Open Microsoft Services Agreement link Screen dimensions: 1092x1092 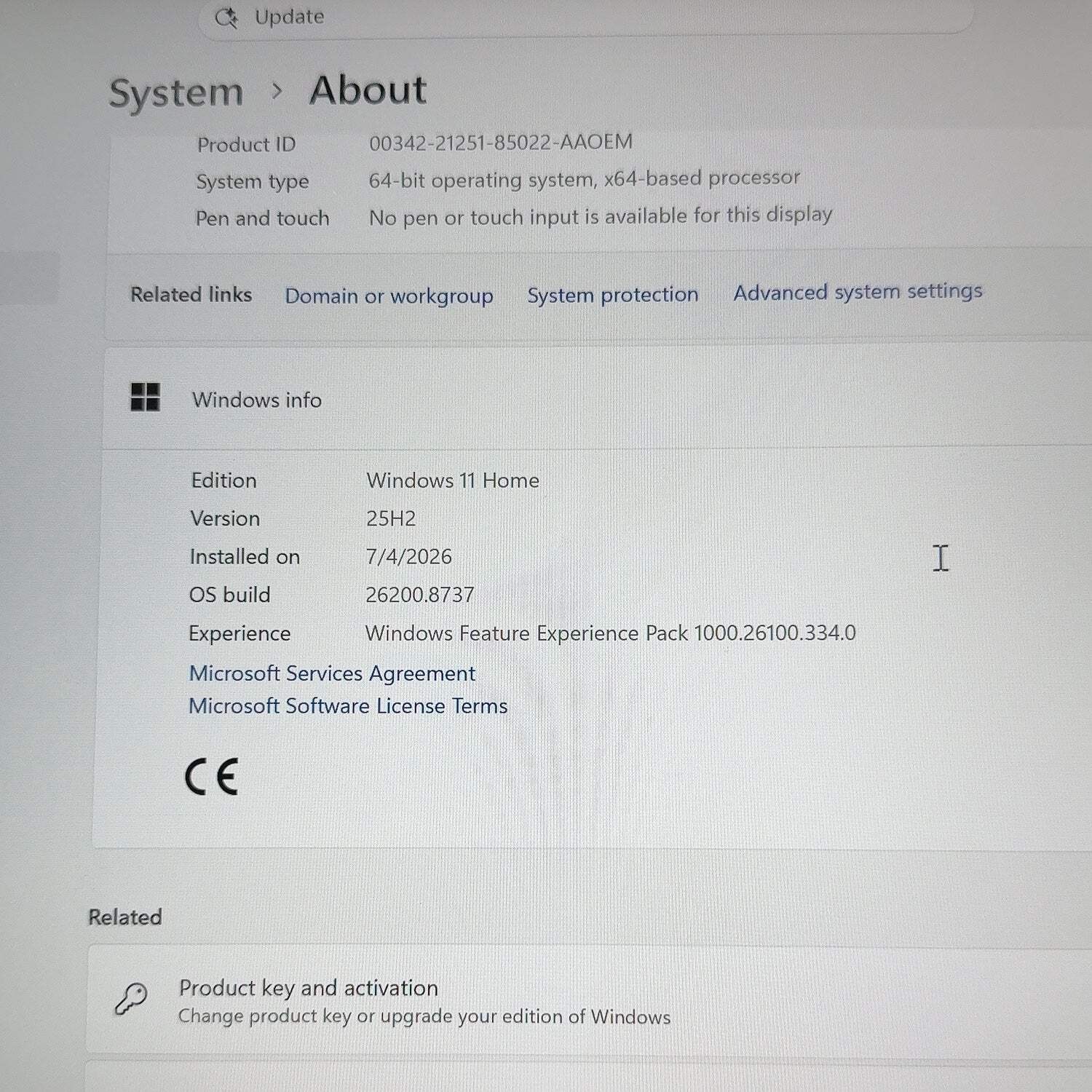point(332,673)
